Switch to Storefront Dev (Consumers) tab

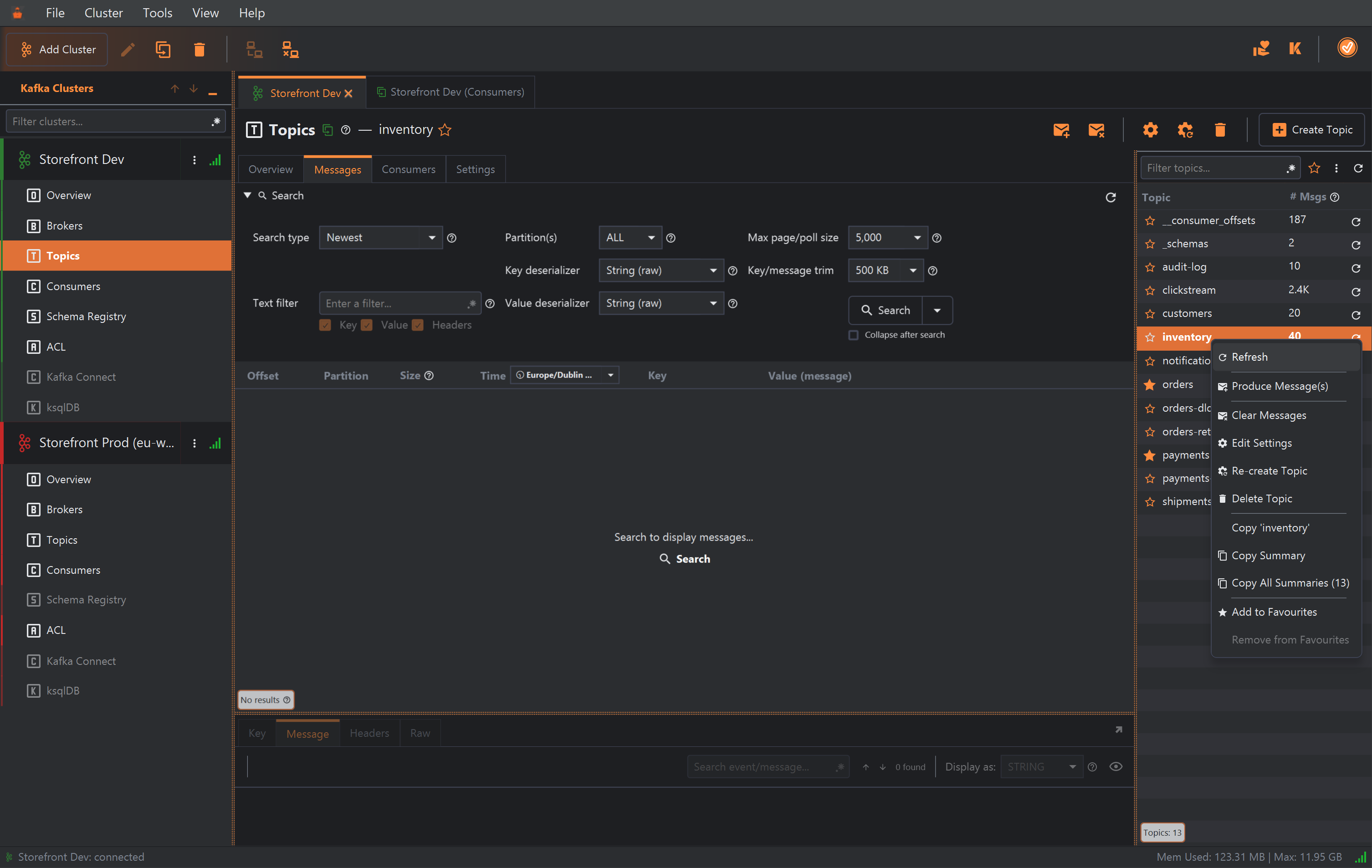coord(450,92)
